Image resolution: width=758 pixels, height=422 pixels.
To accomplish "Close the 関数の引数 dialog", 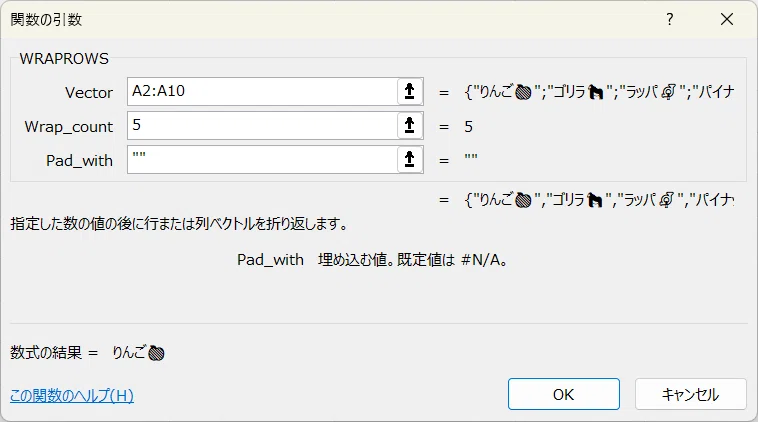I will (727, 19).
